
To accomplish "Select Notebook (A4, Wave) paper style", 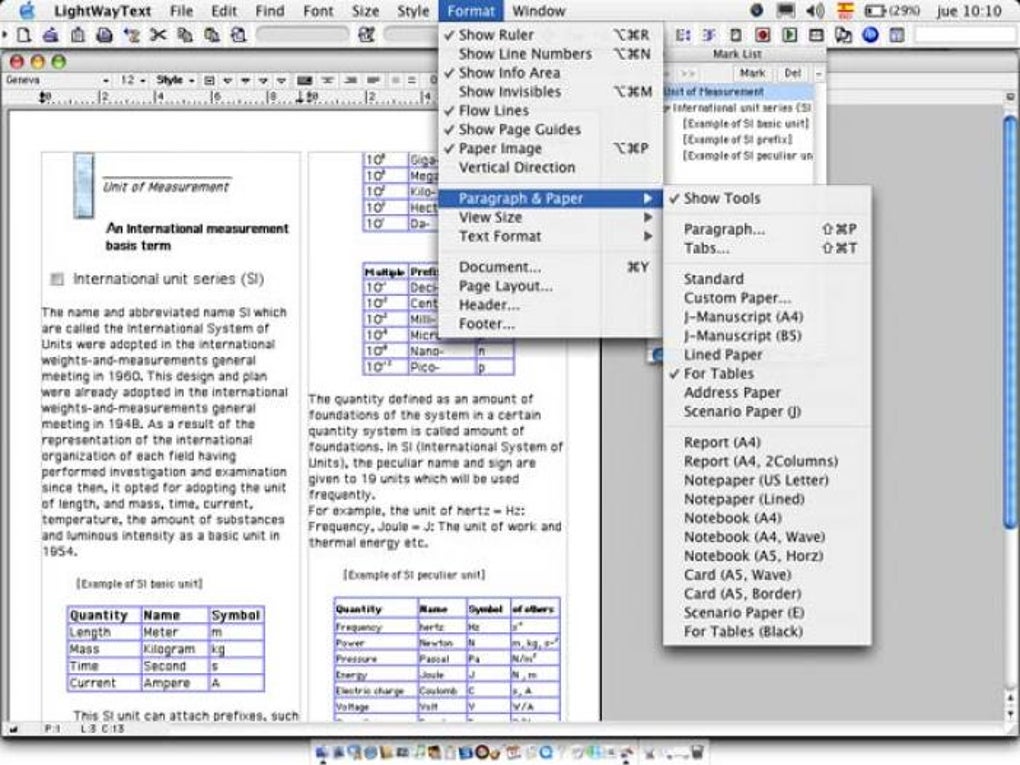I will tap(767, 537).
